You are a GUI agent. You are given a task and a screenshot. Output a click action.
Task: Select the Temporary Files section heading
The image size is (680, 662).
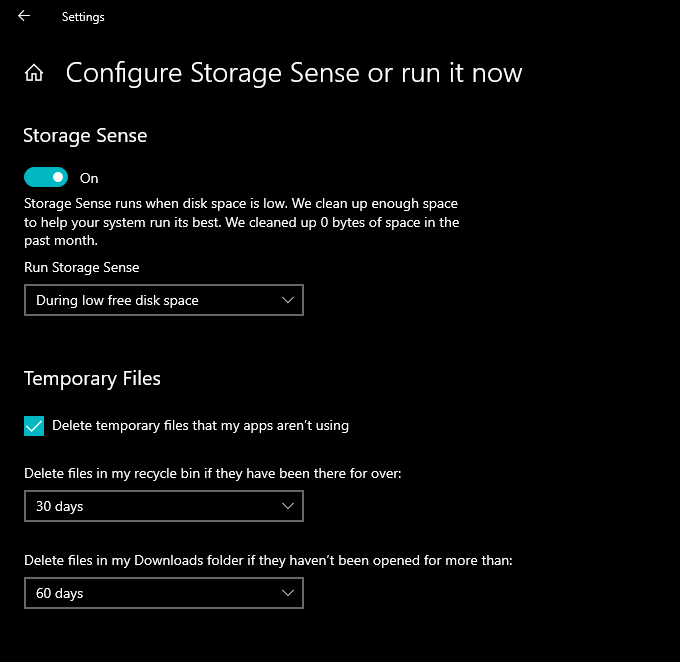[92, 379]
